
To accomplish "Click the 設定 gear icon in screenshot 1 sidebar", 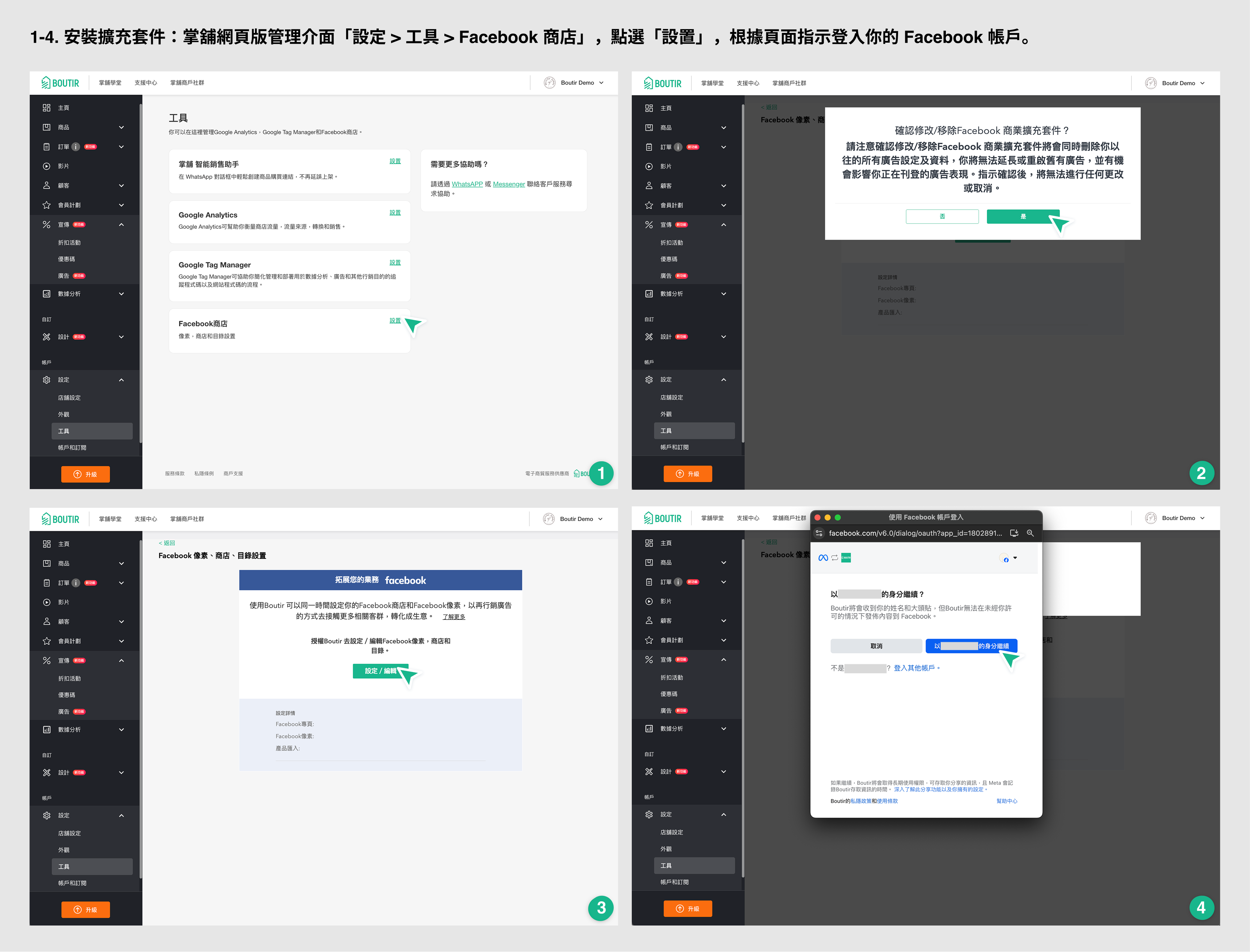I will 47,380.
